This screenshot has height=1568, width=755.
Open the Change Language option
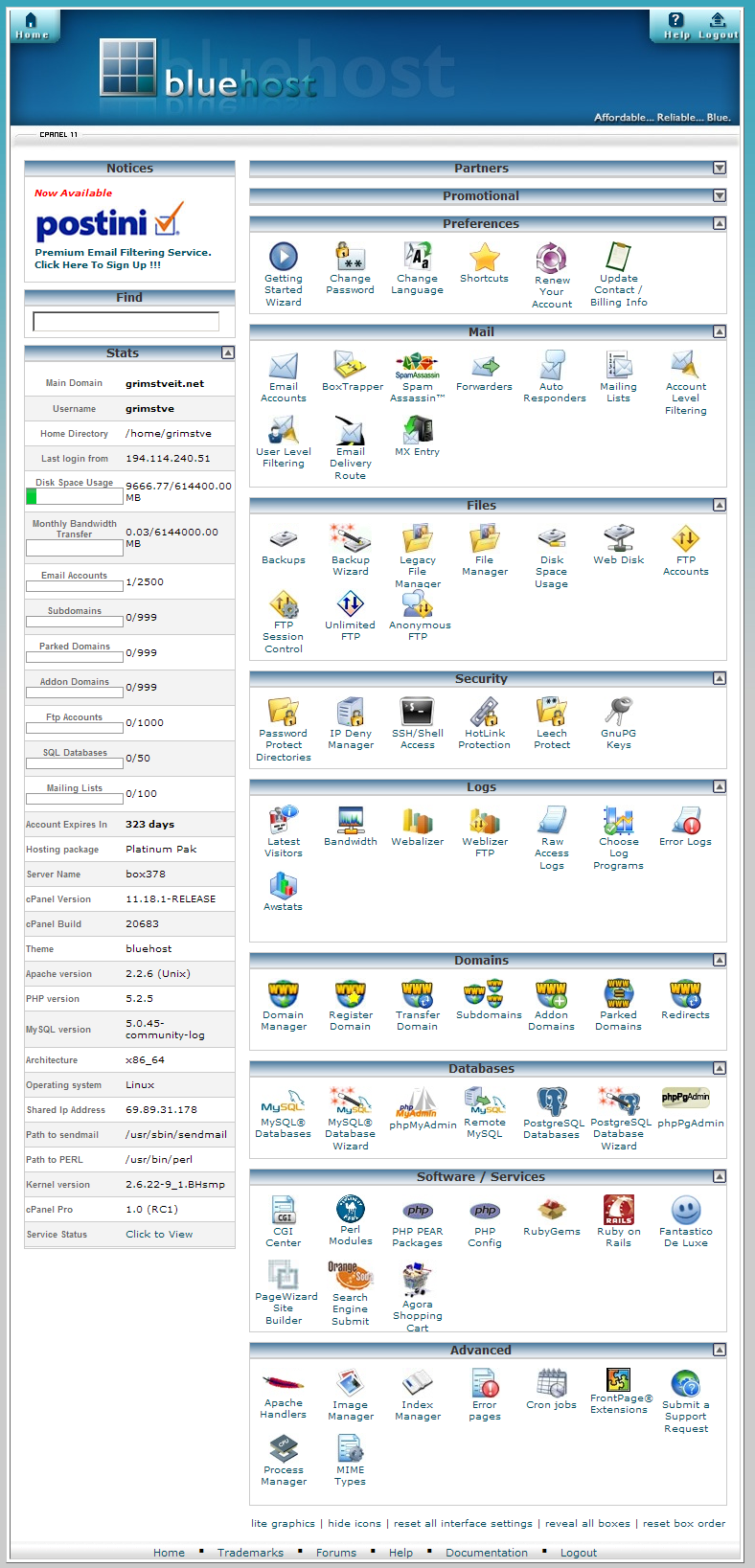pyautogui.click(x=417, y=268)
